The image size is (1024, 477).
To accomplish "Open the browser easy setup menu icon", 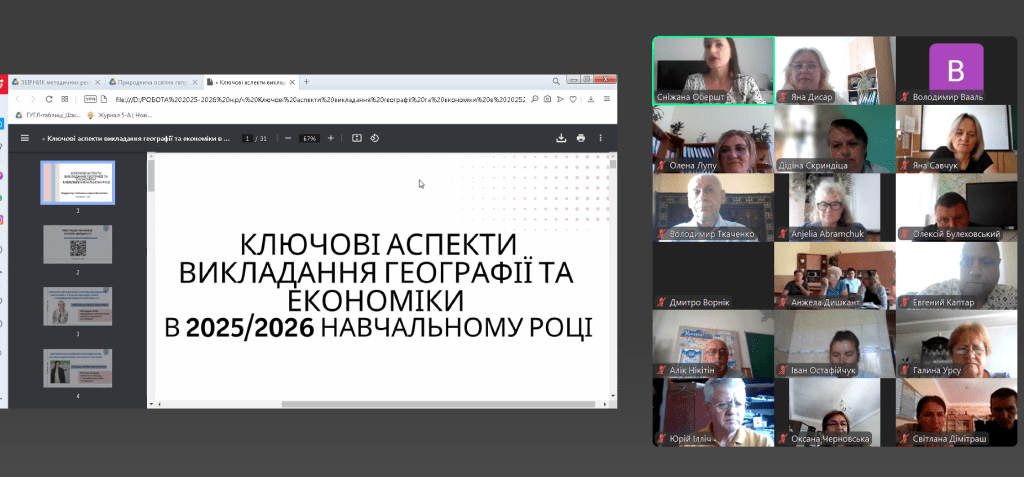I will point(607,99).
